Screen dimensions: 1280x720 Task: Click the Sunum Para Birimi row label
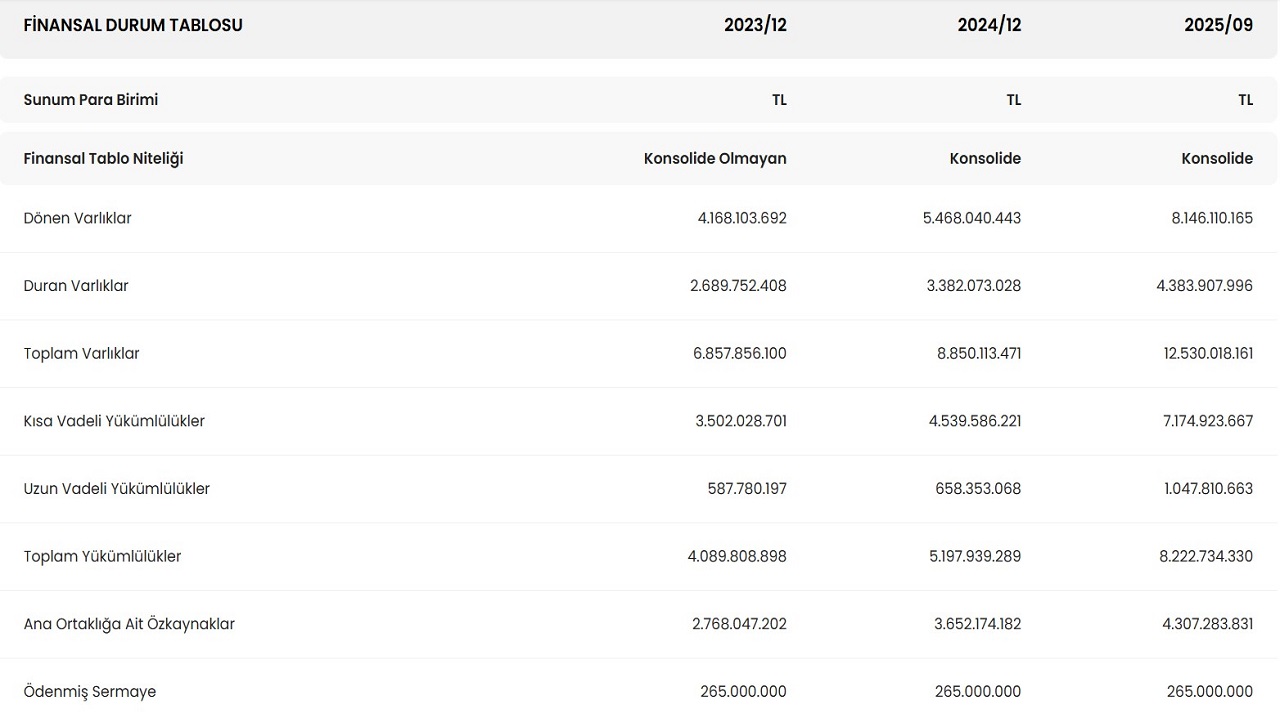(91, 100)
